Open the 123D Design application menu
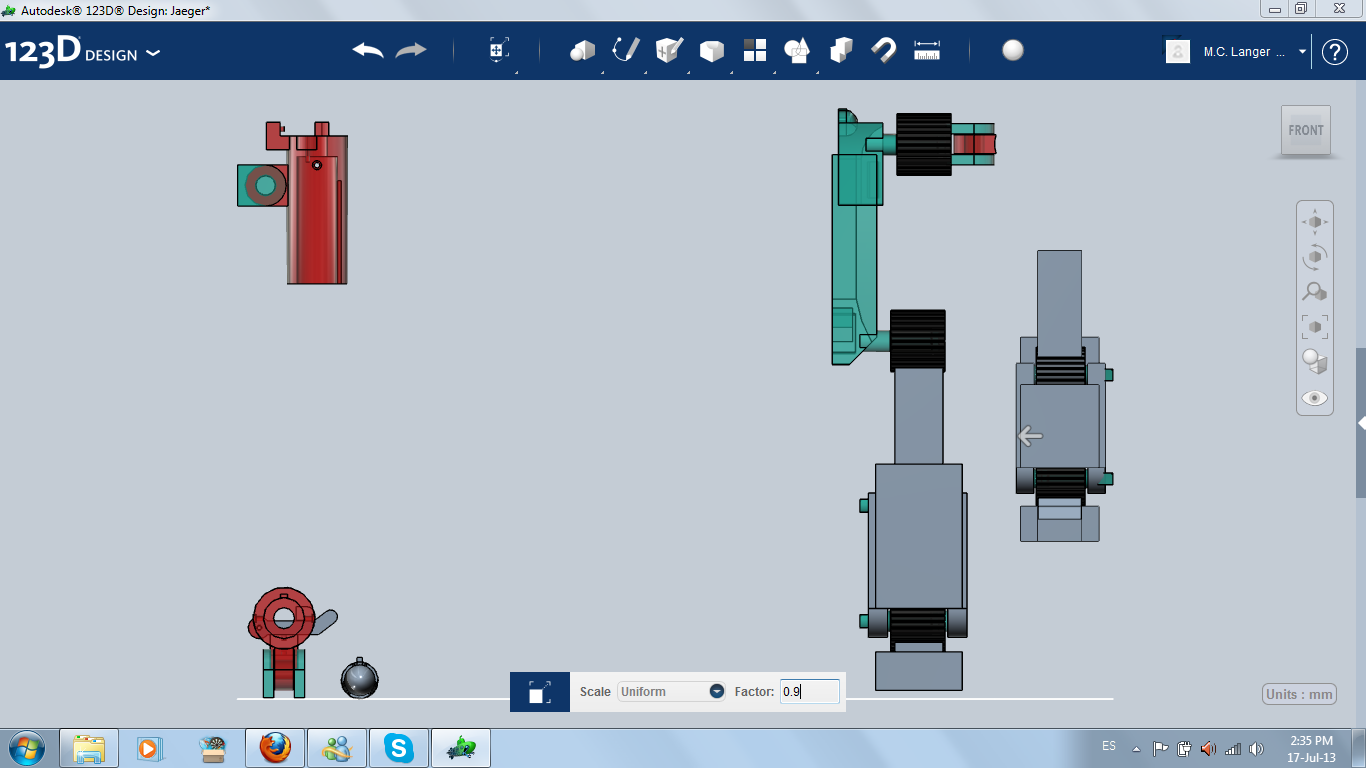 (x=82, y=51)
